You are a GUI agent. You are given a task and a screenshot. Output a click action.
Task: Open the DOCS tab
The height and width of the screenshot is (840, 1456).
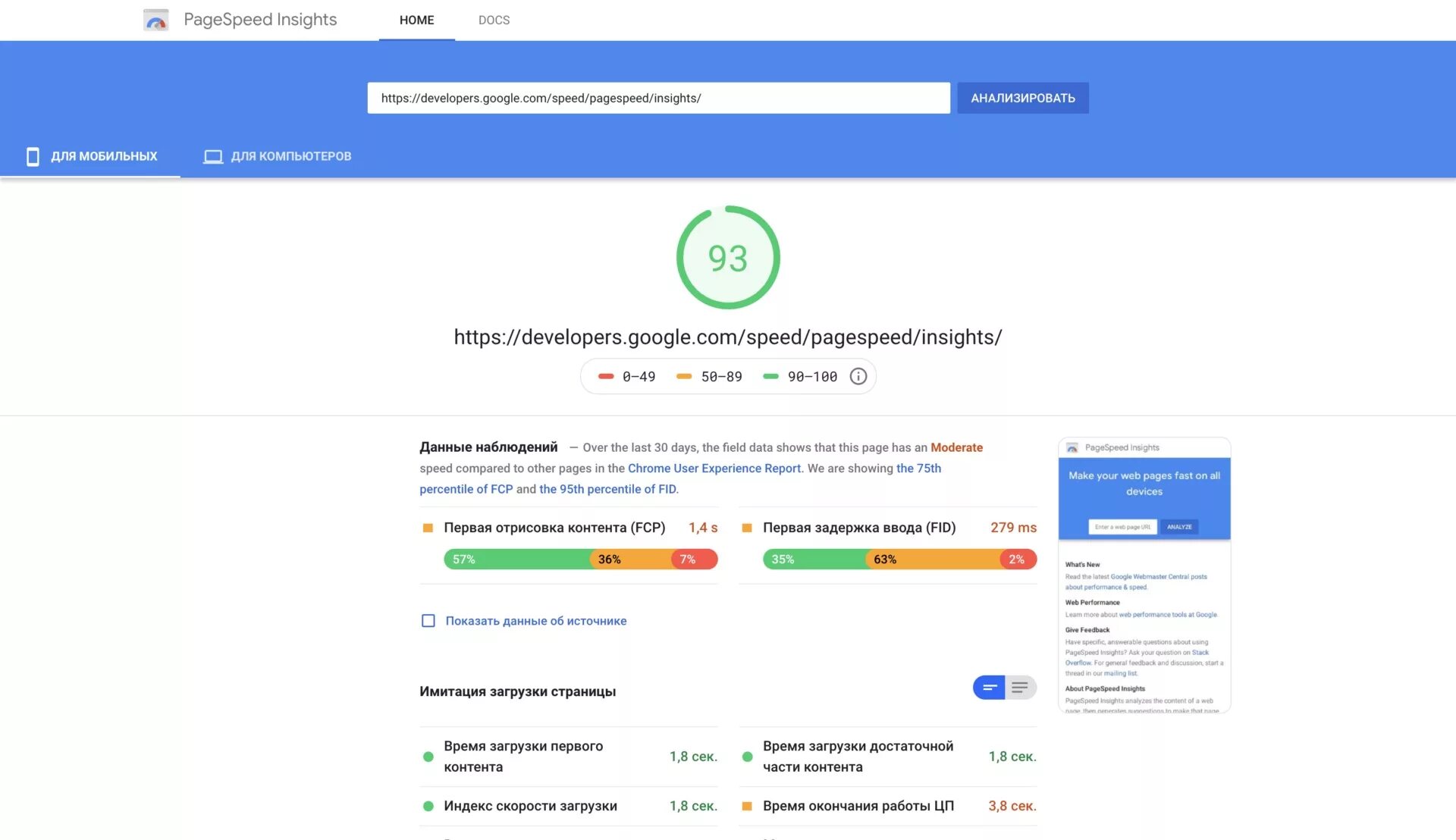point(494,20)
